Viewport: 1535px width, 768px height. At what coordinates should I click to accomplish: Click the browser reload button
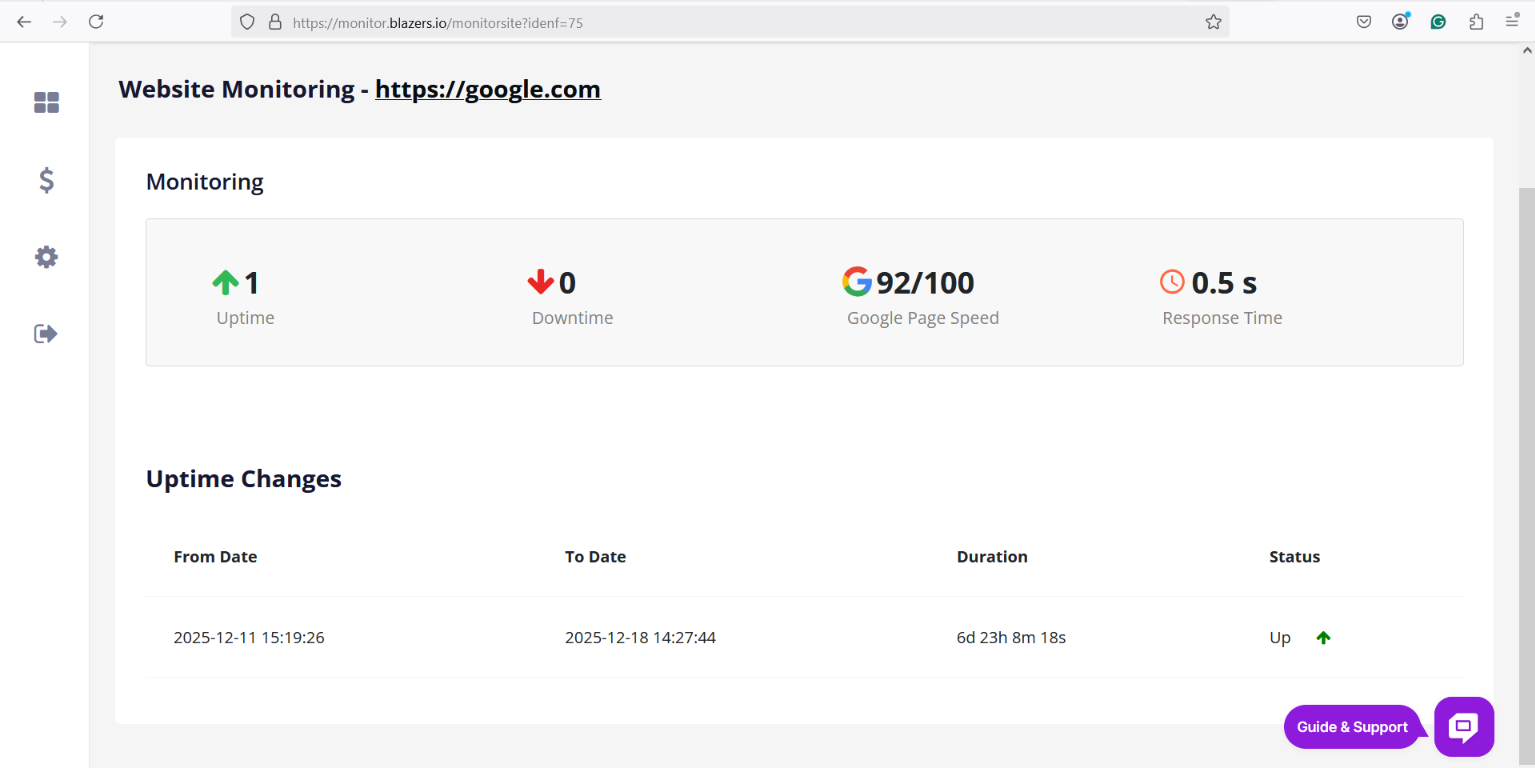[x=96, y=22]
